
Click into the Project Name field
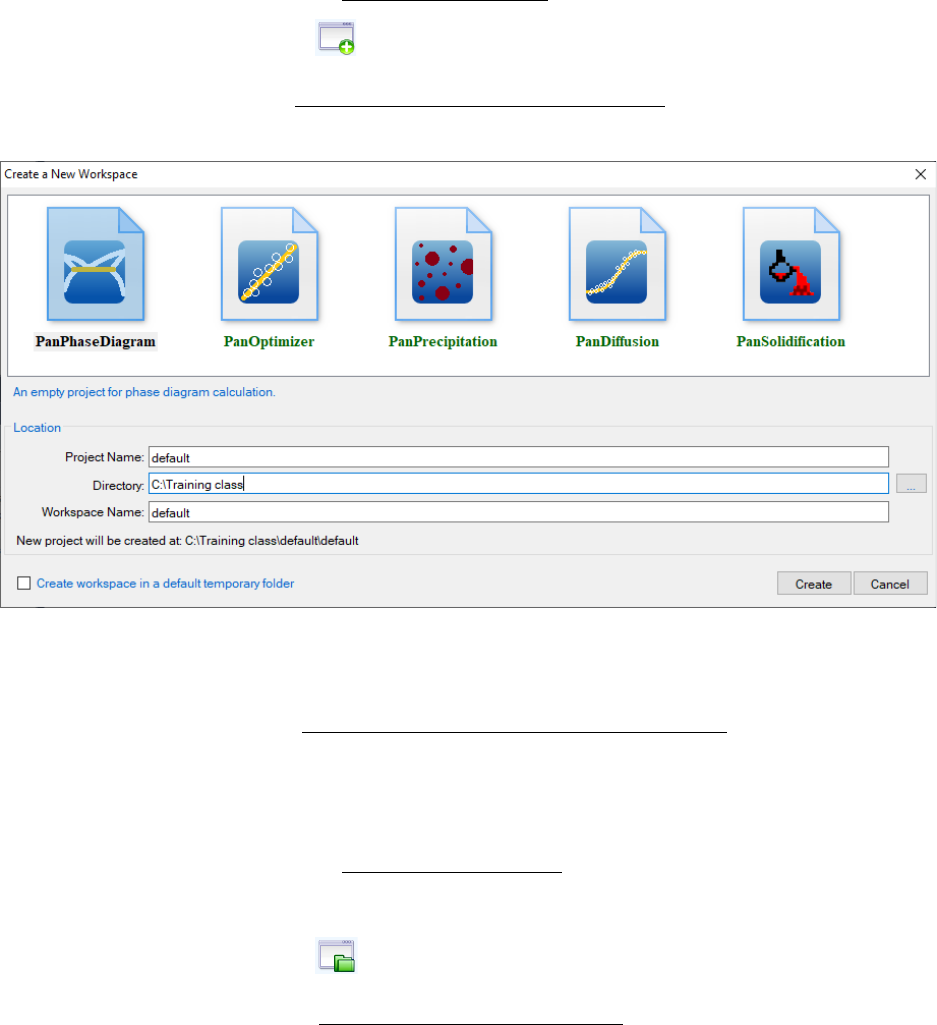519,457
